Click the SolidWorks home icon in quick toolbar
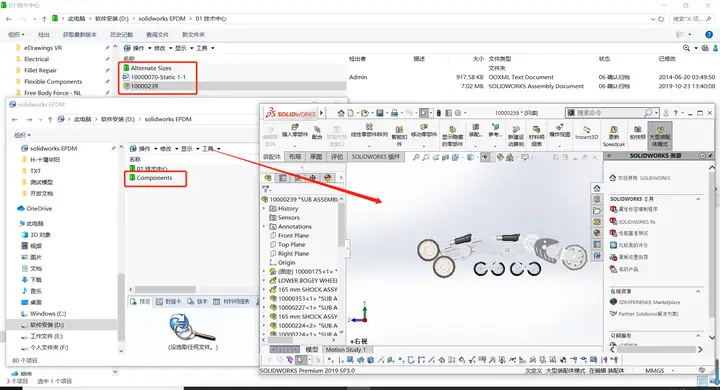Screen dimensions: 720x390 pos(341,113)
